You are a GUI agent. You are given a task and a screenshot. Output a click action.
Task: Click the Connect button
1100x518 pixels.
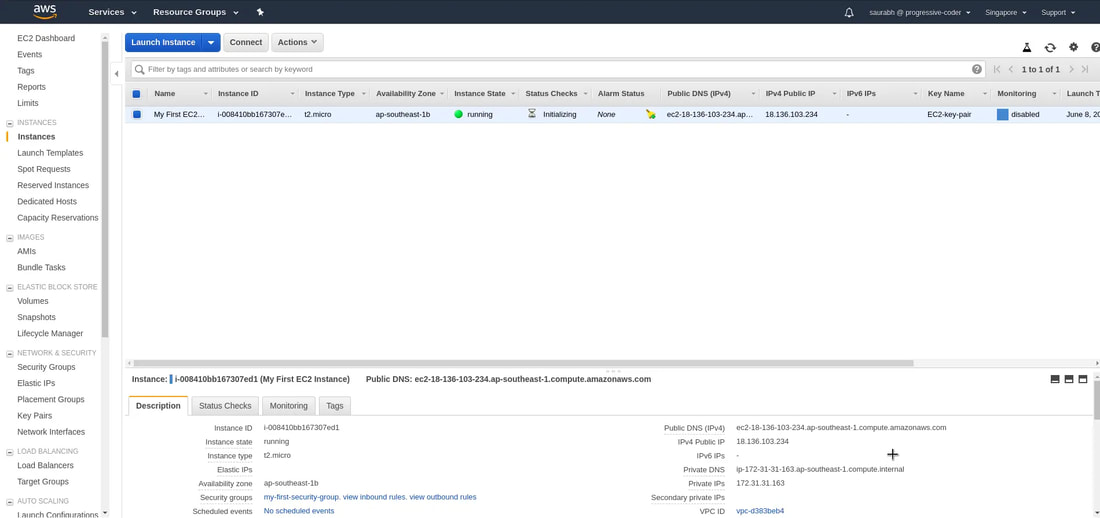pyautogui.click(x=245, y=43)
